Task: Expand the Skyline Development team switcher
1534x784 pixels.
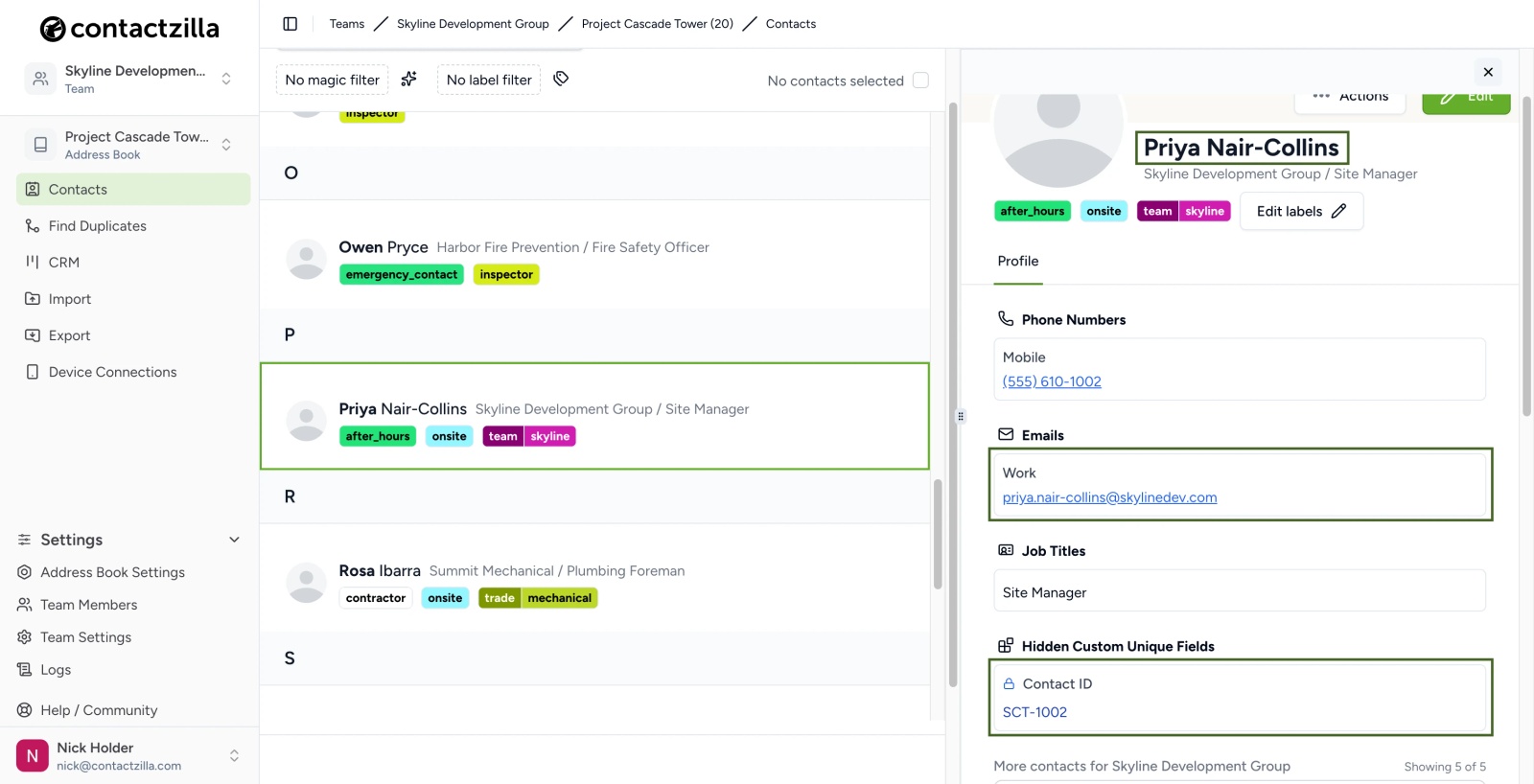Action: 226,79
